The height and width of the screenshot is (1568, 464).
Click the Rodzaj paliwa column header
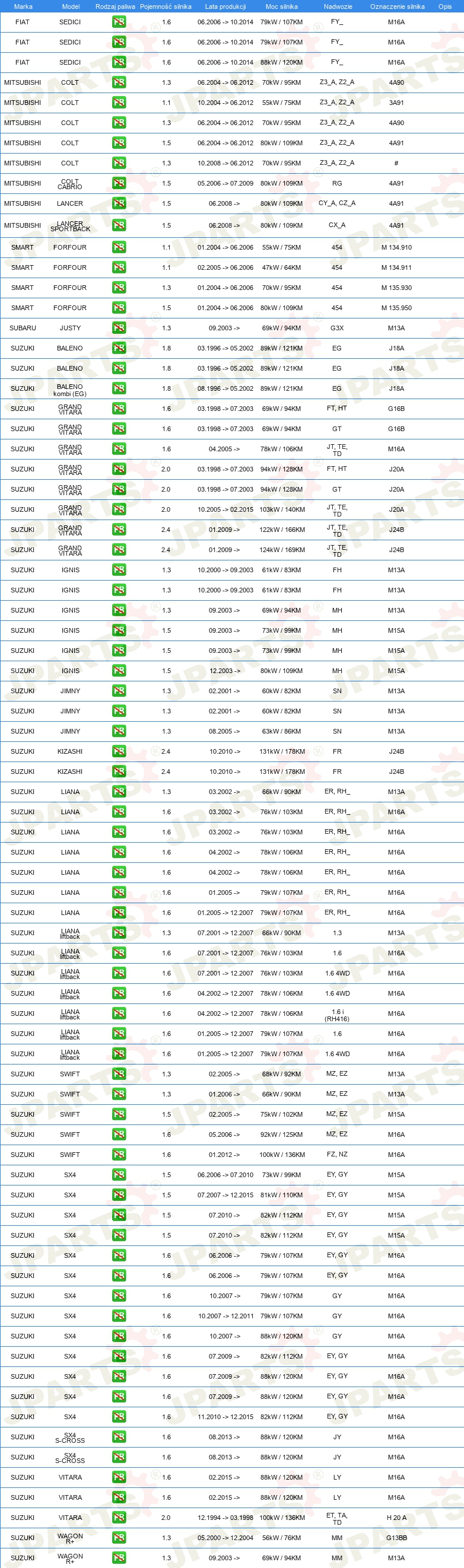(x=115, y=7)
